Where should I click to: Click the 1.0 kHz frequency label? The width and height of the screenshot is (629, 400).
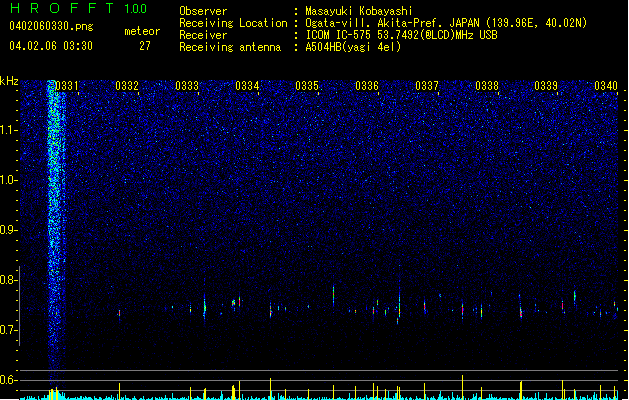8,180
